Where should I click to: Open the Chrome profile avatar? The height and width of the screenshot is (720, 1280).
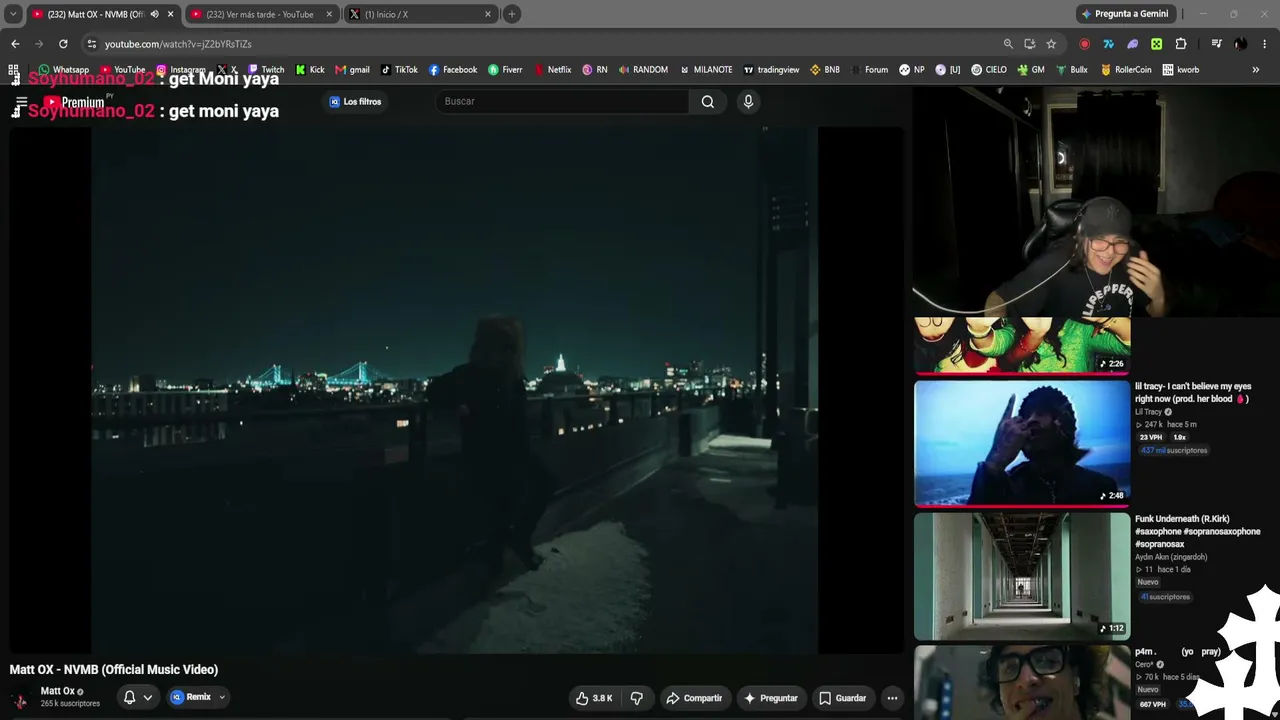1240,44
